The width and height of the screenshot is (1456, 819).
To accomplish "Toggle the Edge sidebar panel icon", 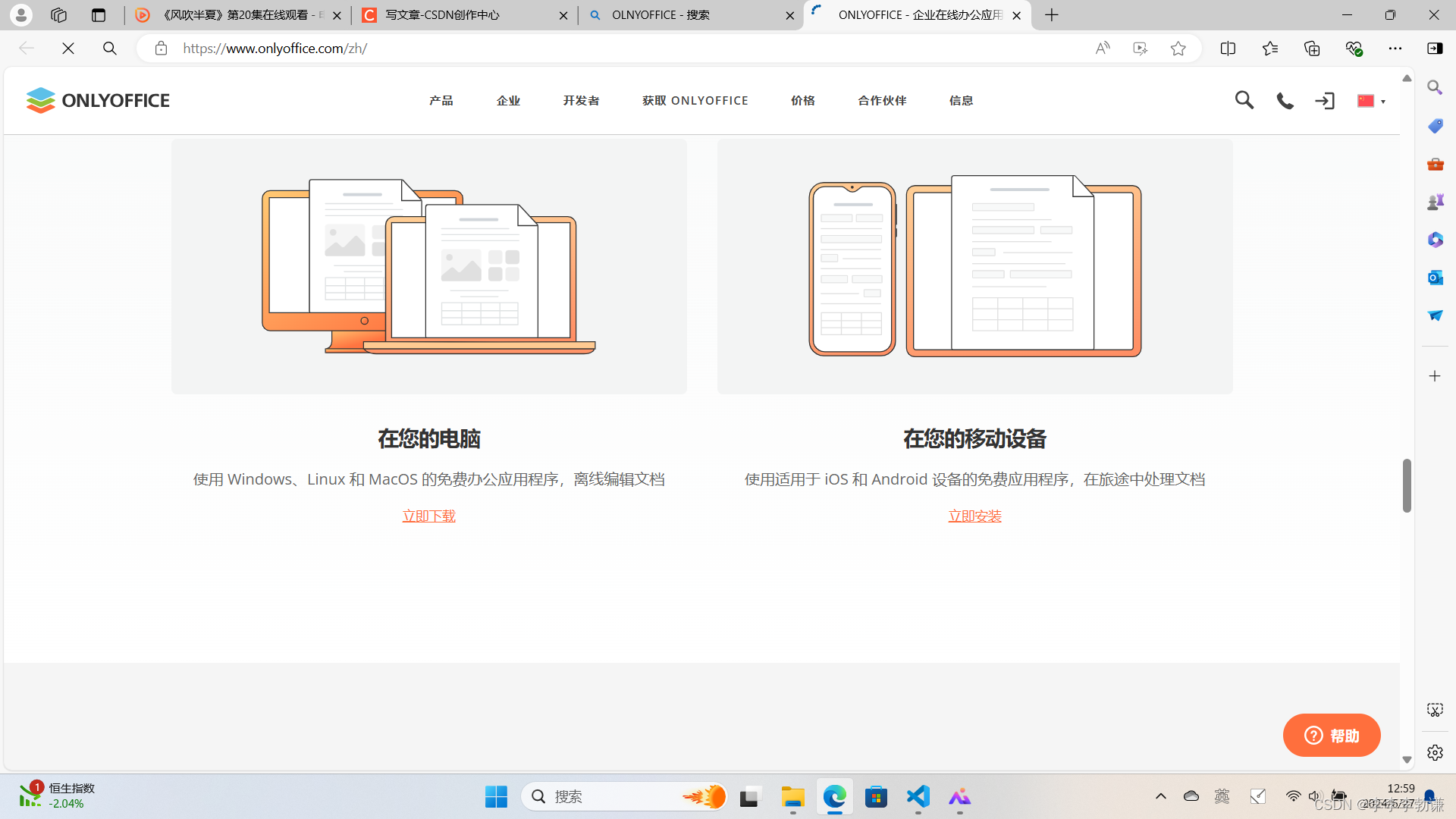I will (1435, 49).
